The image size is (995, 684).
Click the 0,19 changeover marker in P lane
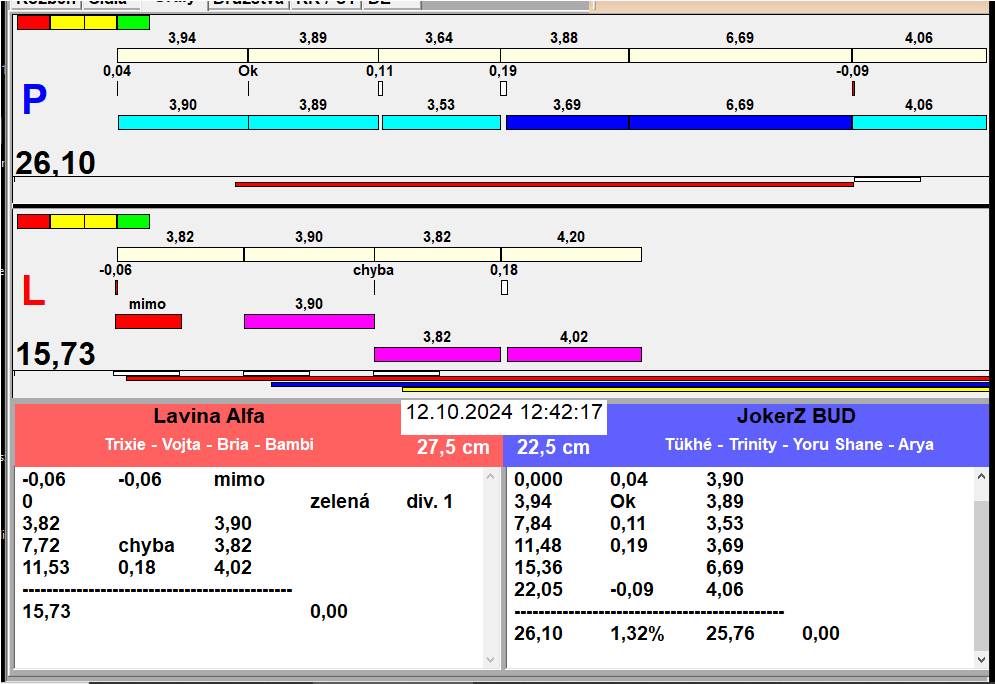[x=503, y=88]
